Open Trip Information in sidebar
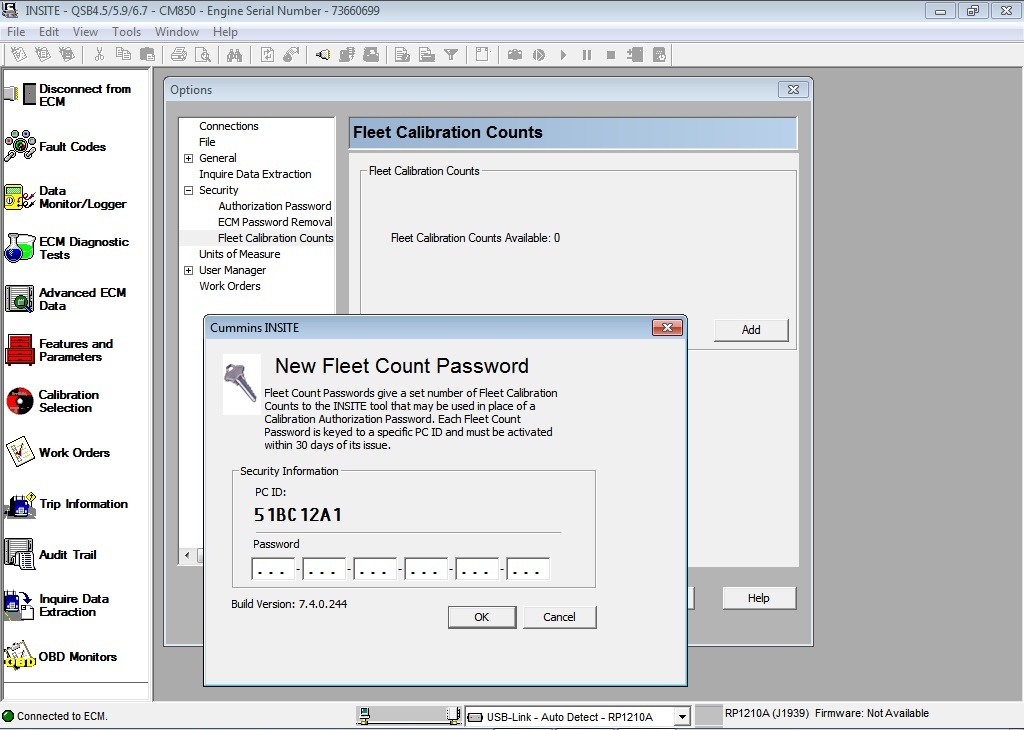 click(x=67, y=504)
